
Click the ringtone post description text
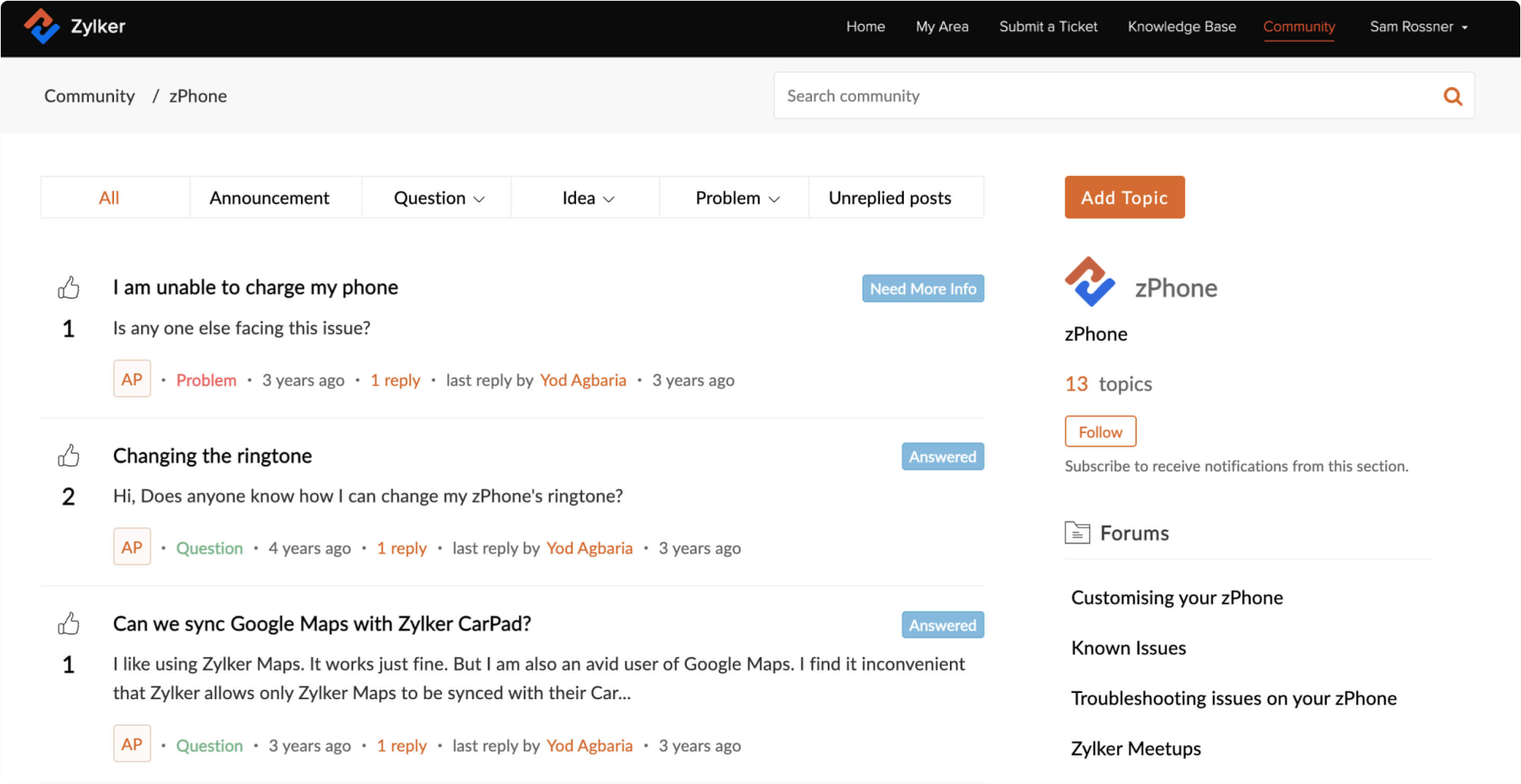coord(368,496)
